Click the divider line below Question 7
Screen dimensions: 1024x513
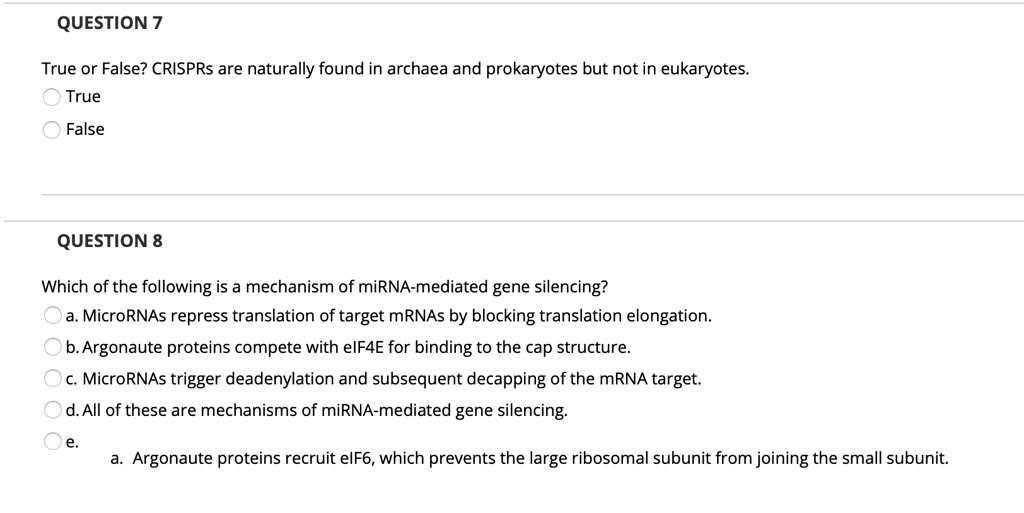click(532, 194)
